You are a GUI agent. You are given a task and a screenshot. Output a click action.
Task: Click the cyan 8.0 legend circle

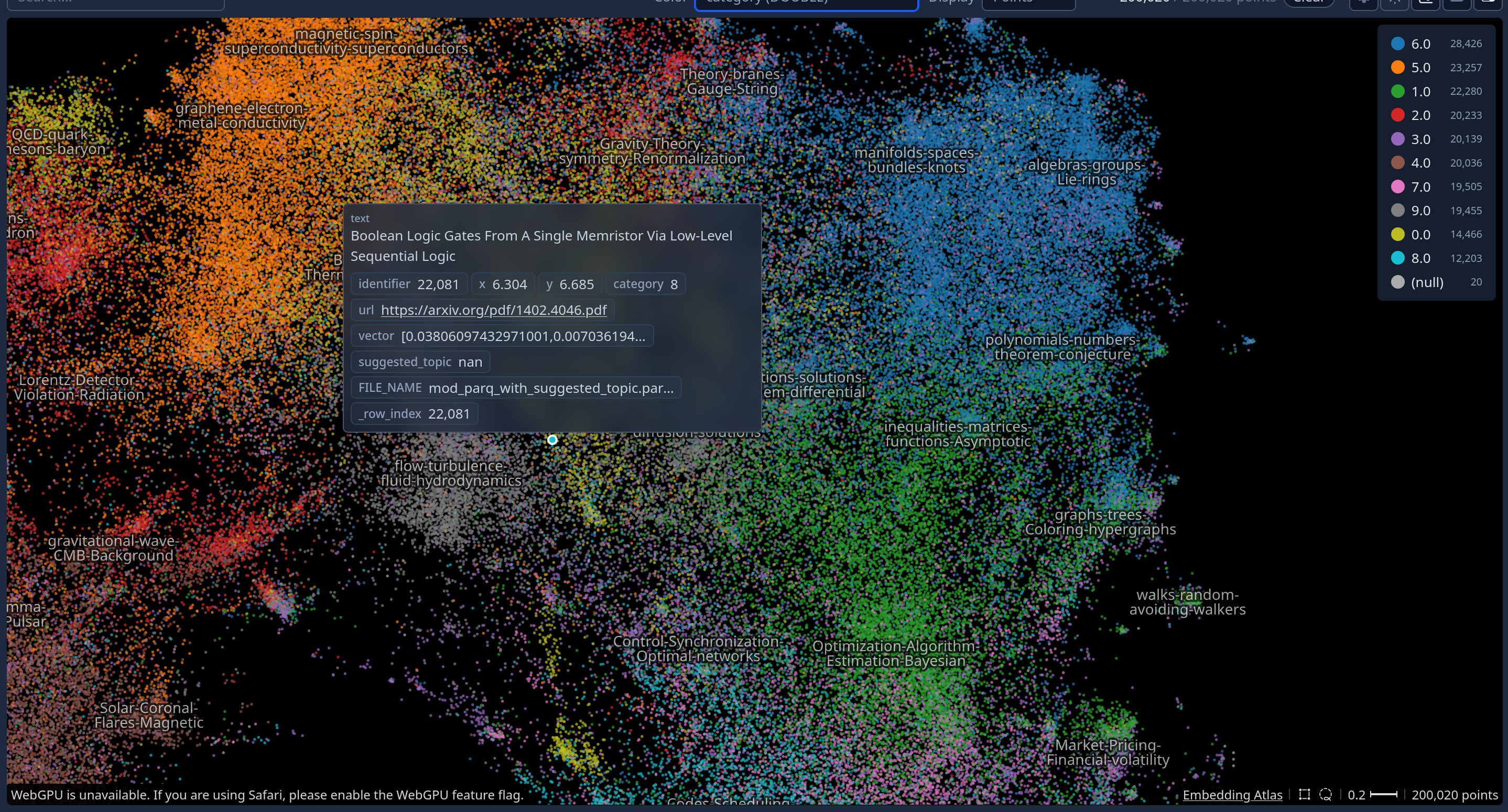tap(1397, 258)
